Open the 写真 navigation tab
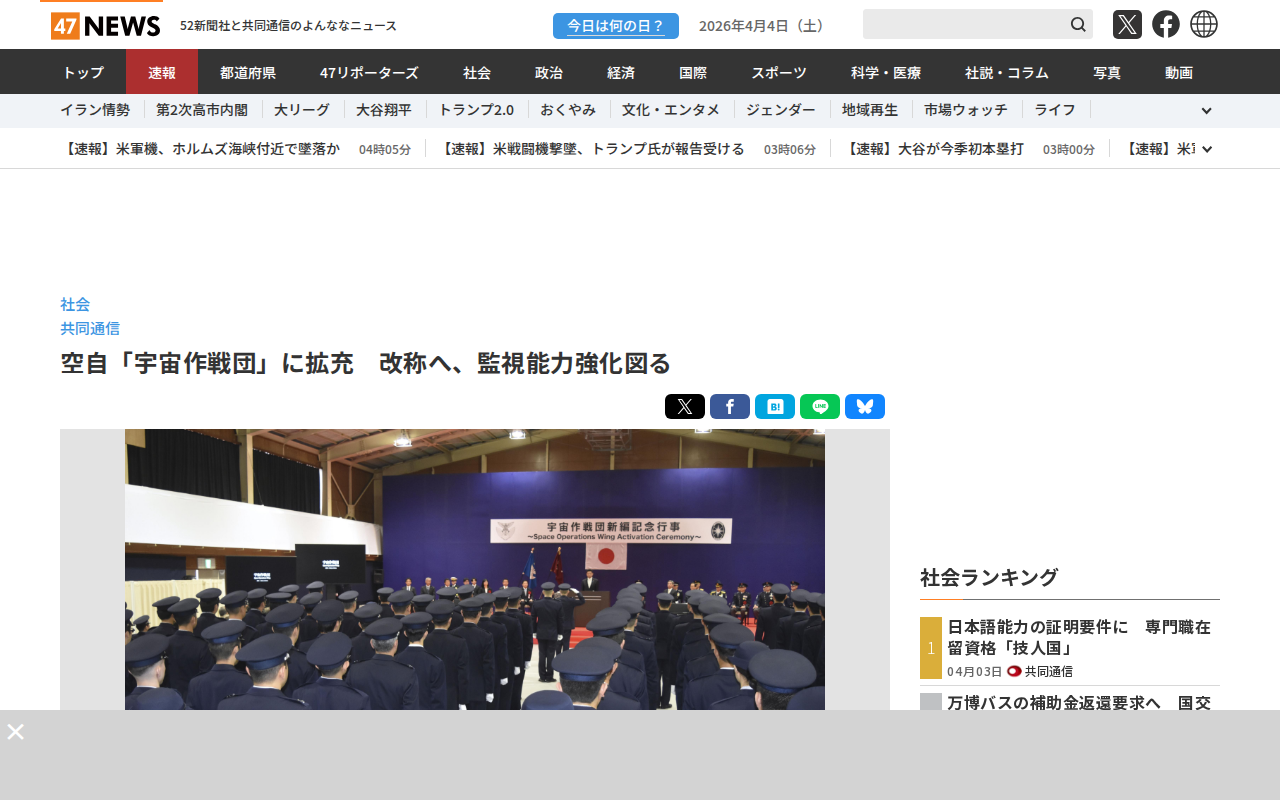The height and width of the screenshot is (800, 1280). pyautogui.click(x=1107, y=72)
